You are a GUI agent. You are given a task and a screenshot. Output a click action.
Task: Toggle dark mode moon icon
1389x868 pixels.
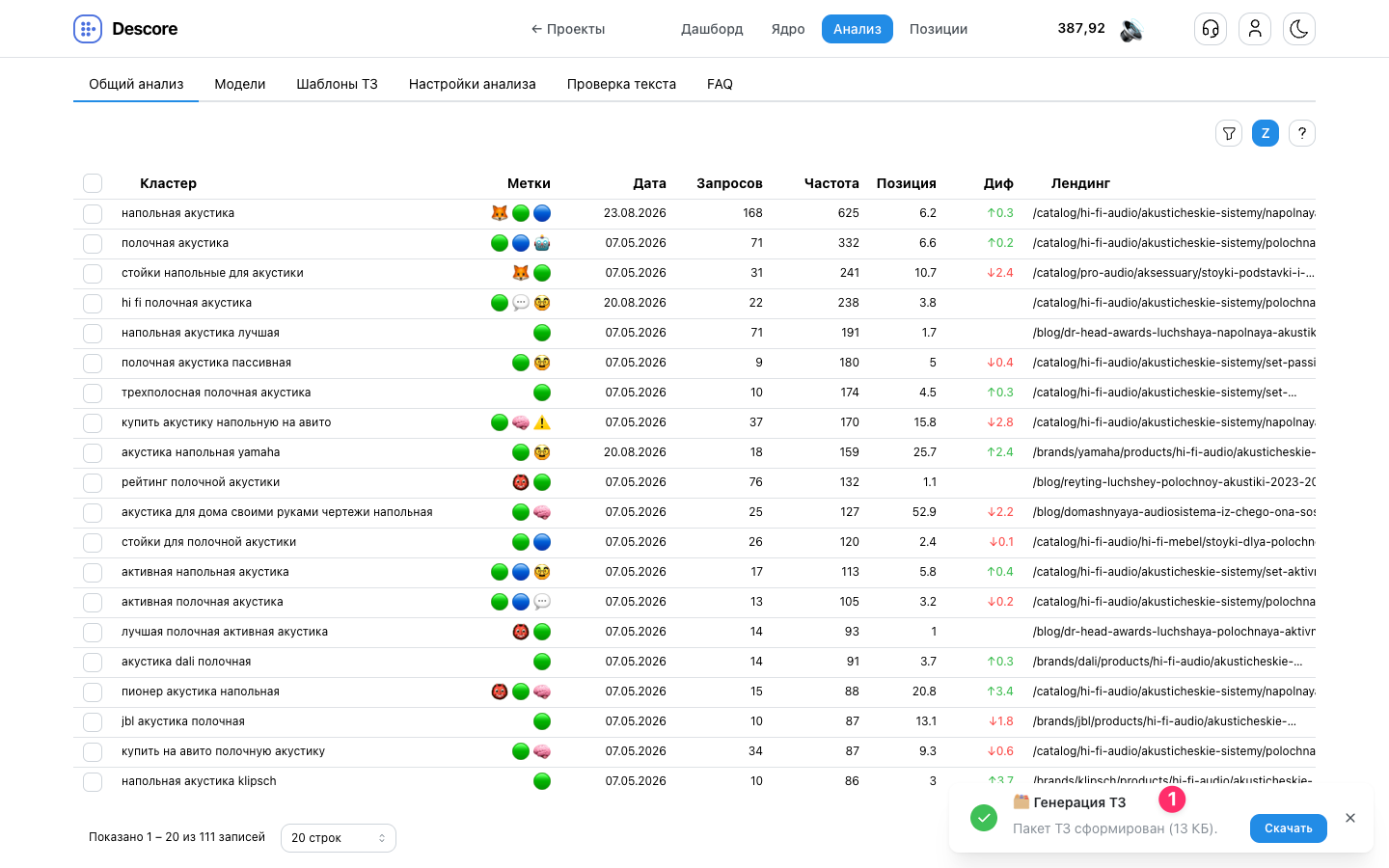point(1299,29)
